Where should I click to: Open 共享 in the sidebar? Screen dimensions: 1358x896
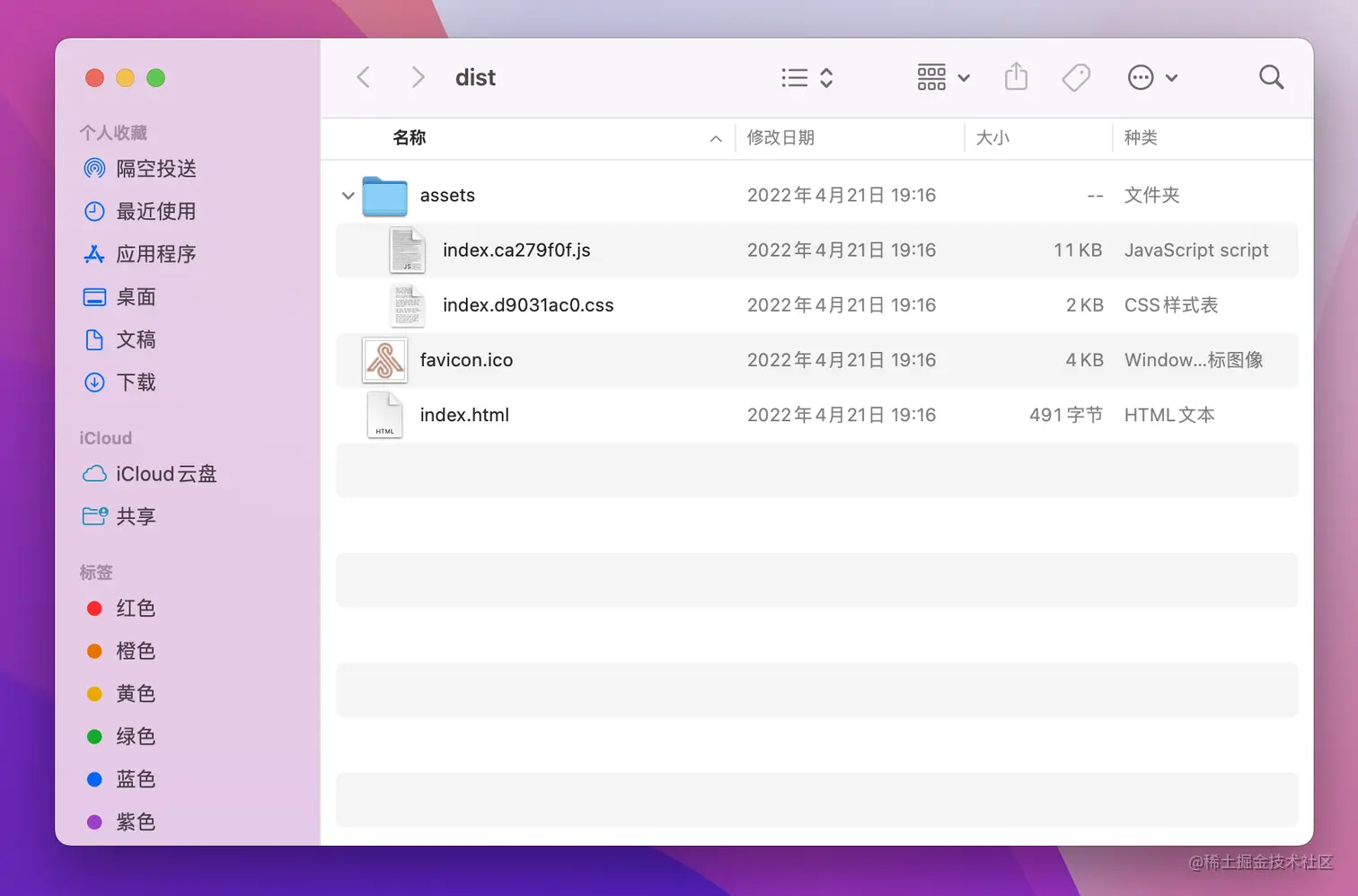tap(136, 516)
